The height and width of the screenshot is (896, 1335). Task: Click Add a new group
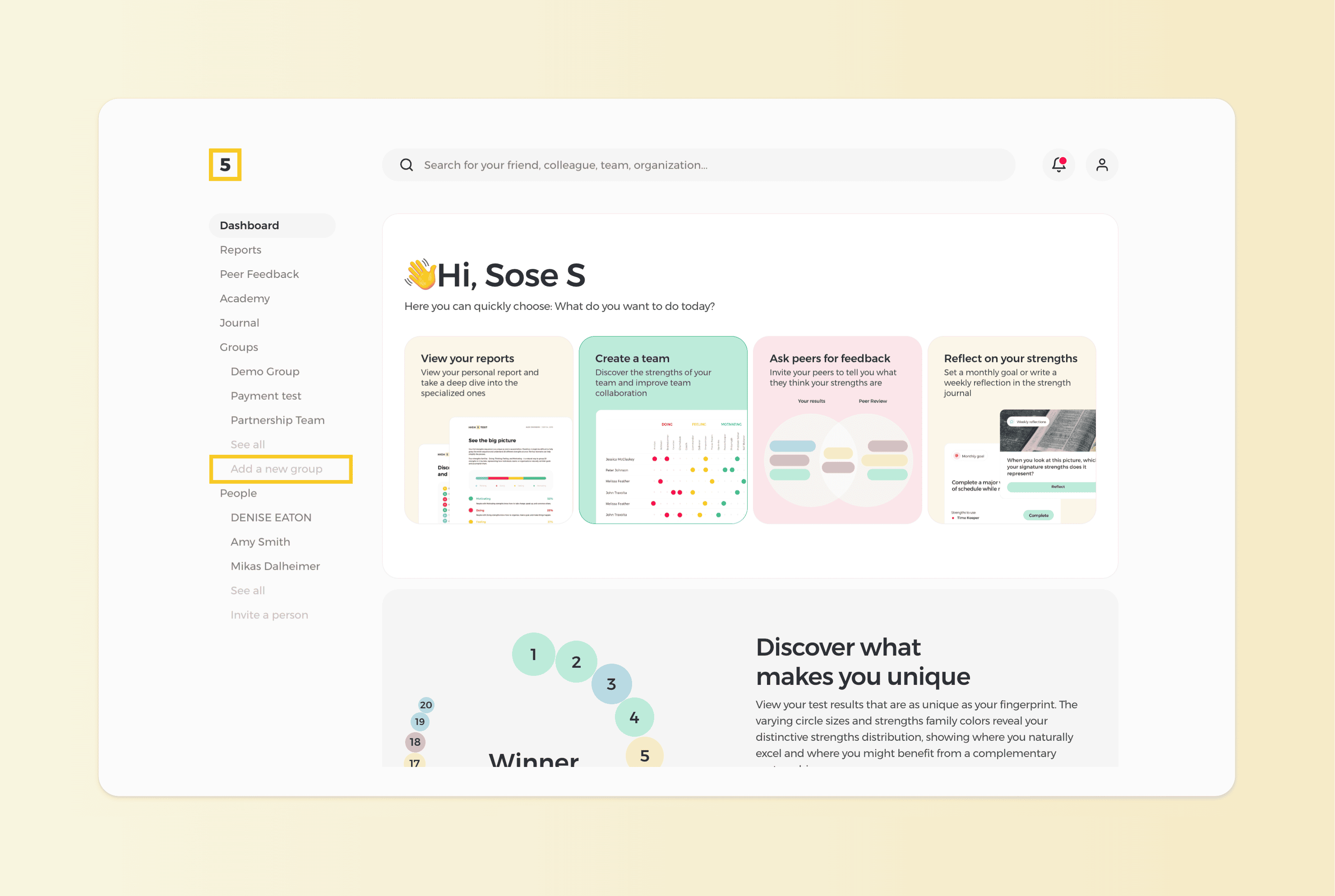[x=276, y=469]
